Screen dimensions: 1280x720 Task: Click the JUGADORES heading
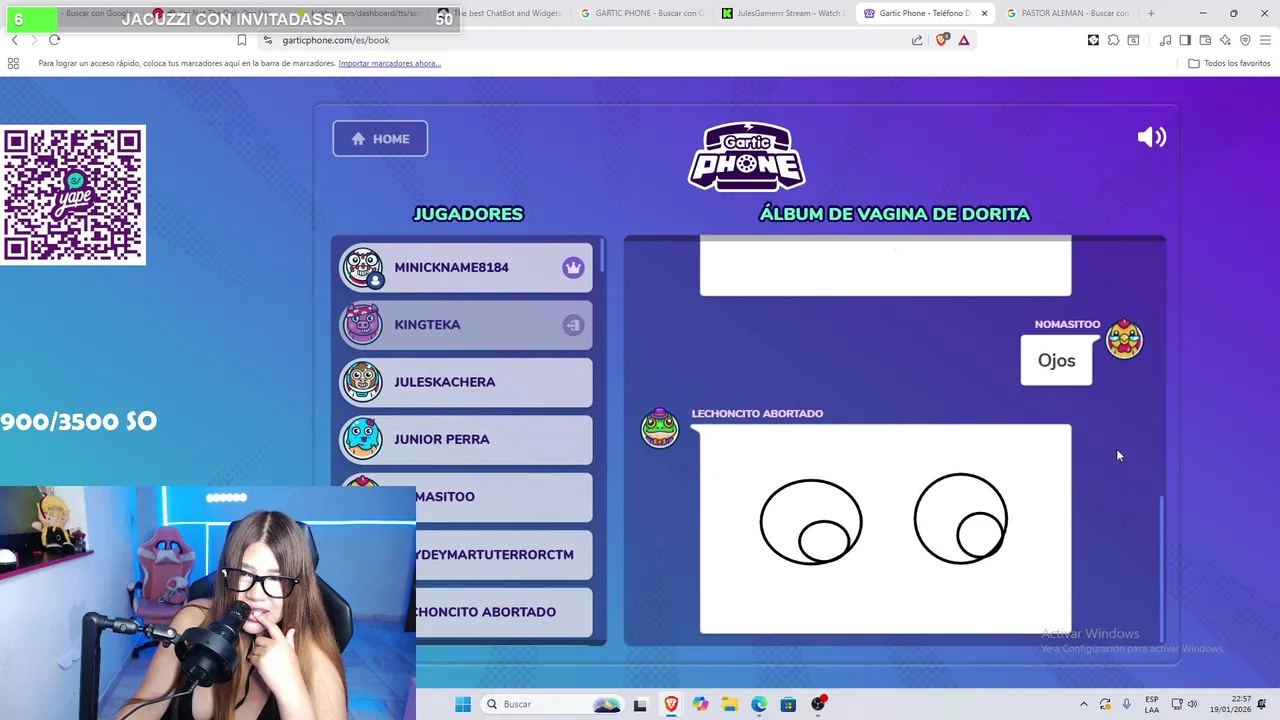(x=468, y=214)
